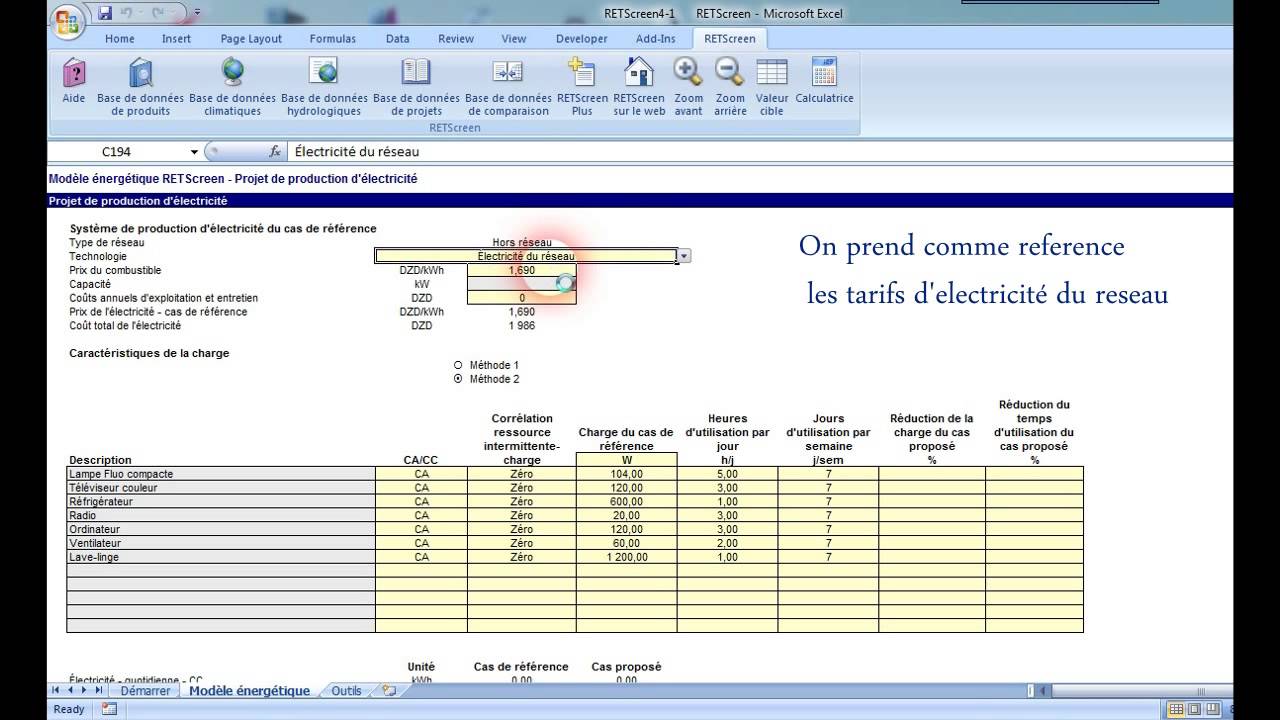Viewport: 1280px width, 720px height.
Task: Switch to Page Layout view in status bar
Action: (x=1194, y=709)
